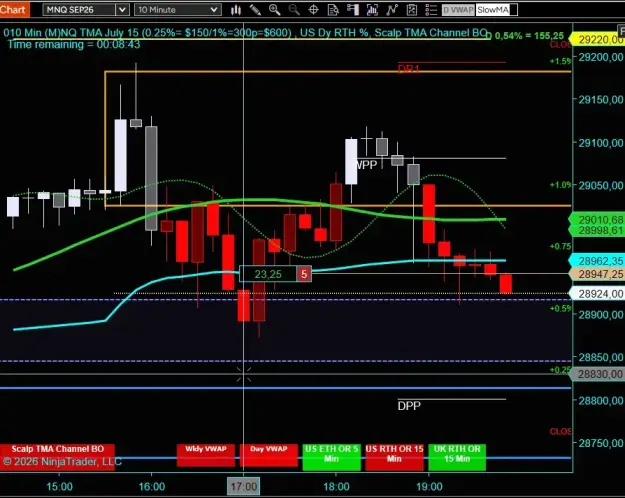This screenshot has height=498, width=625.
Task: Open the indicators icon
Action: [x=372, y=10]
